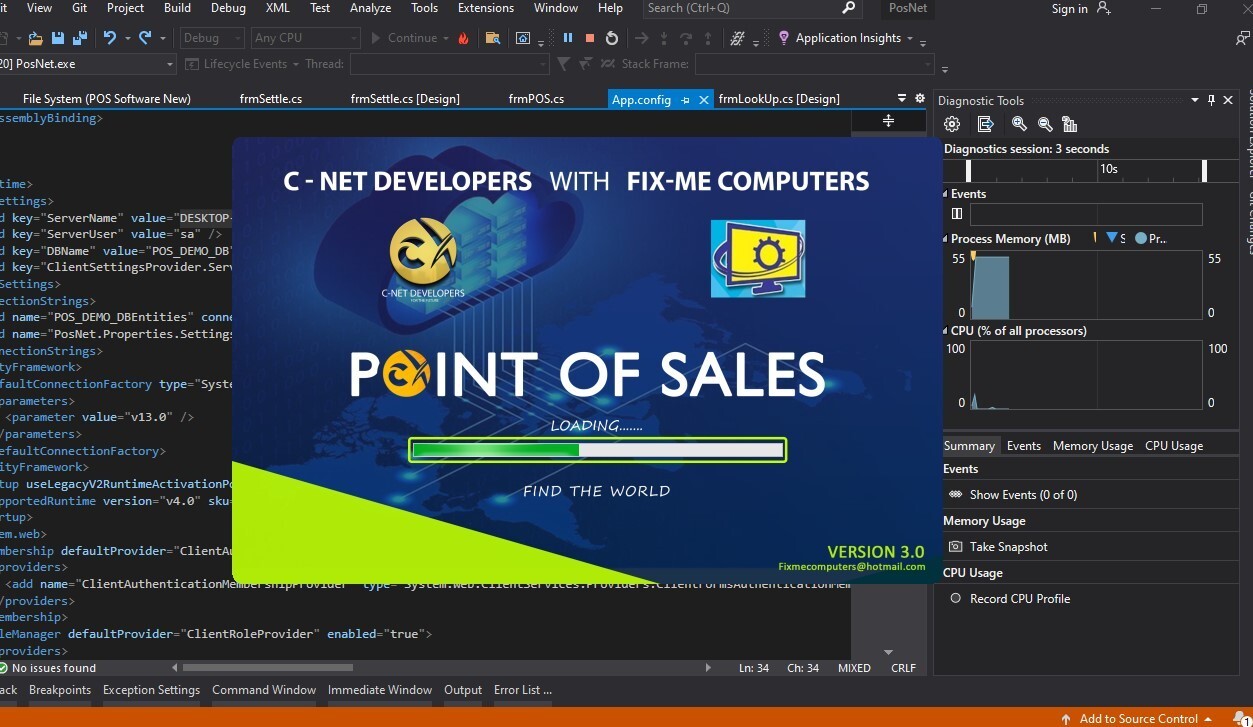Click the Diagnostic Tools export output icon

(x=986, y=124)
